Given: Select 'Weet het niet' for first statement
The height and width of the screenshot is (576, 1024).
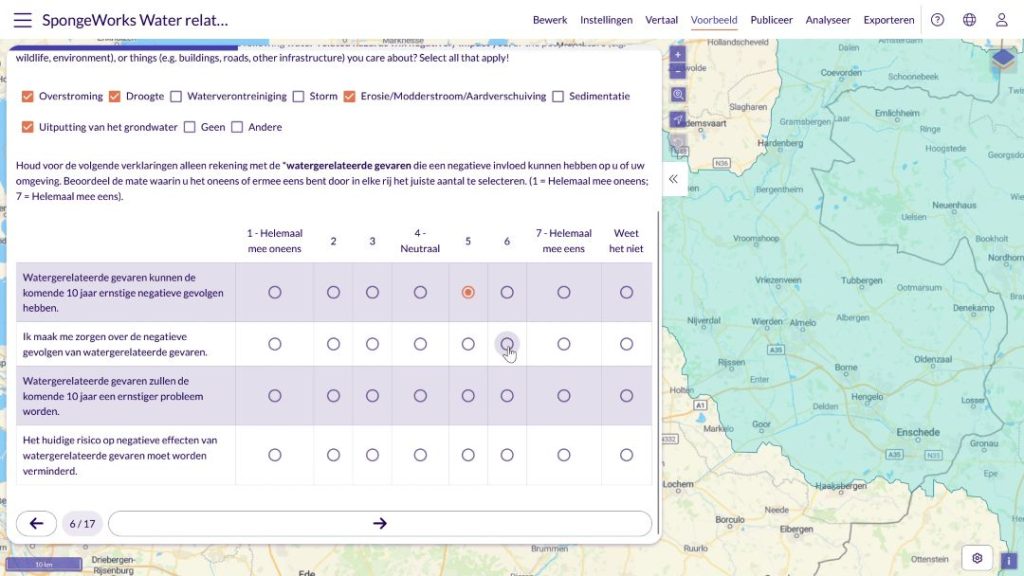Looking at the screenshot, I should click(x=626, y=292).
